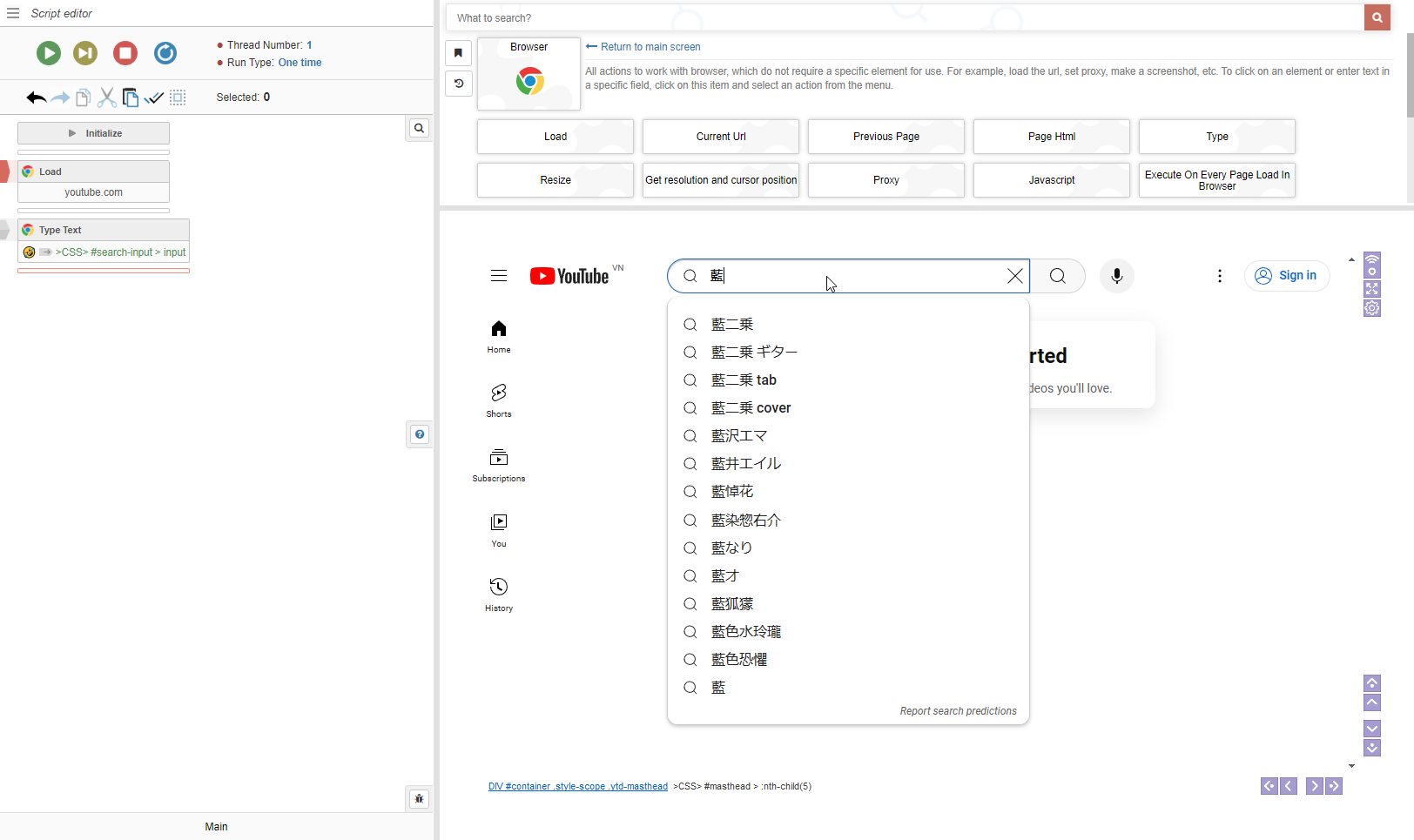Screen dimensions: 1414x840
Task: Activate YouTube voice search microphone
Action: tap(1116, 275)
